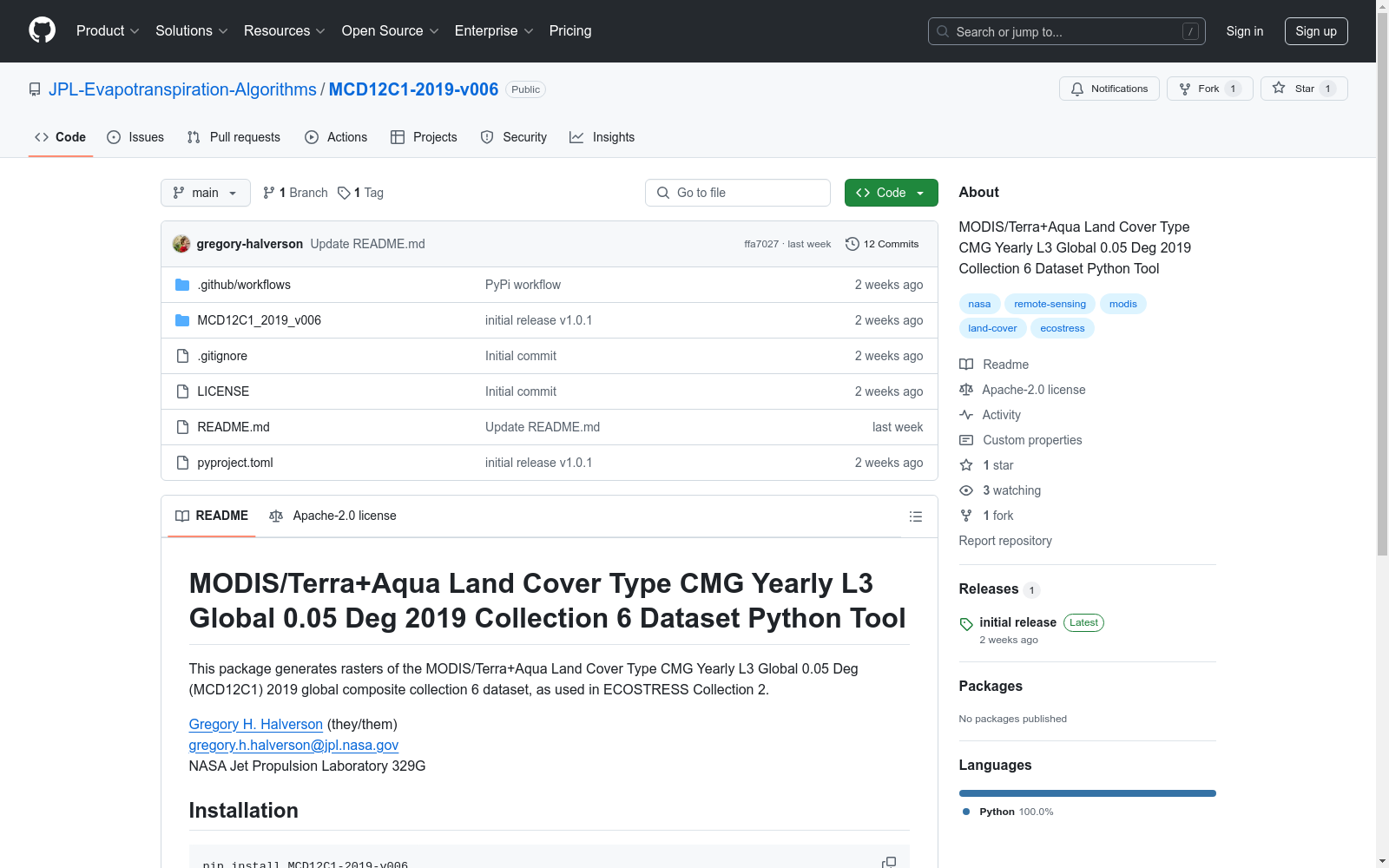The height and width of the screenshot is (868, 1389).
Task: Select the Code tab
Action: click(x=60, y=137)
